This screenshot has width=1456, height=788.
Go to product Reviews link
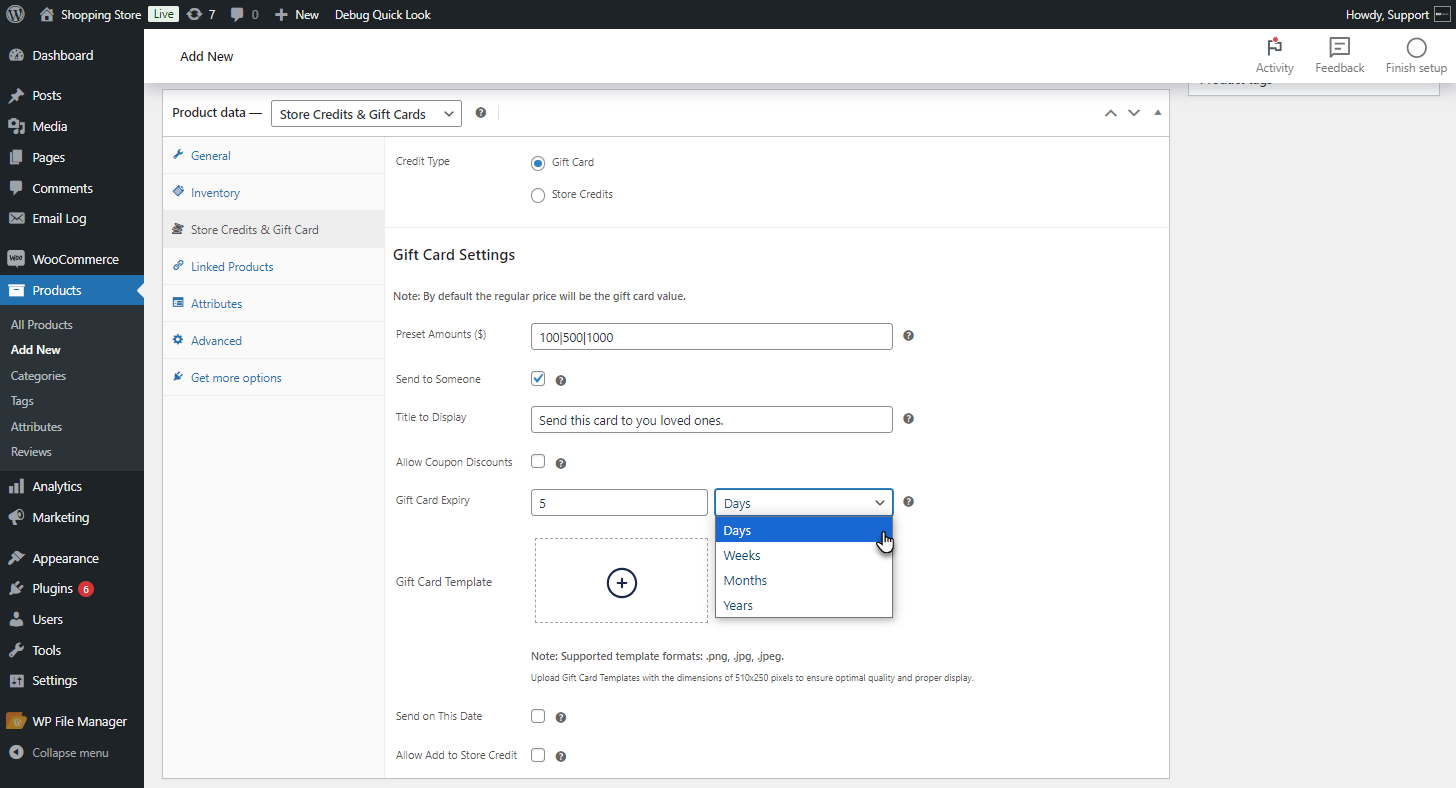[31, 452]
